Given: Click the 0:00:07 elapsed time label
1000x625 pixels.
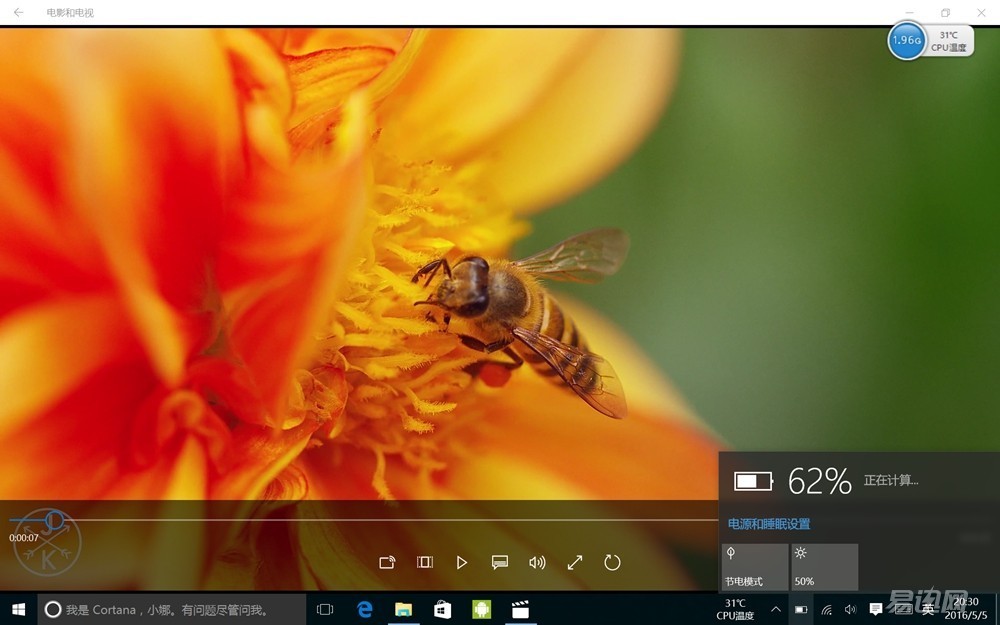Looking at the screenshot, I should (x=24, y=538).
